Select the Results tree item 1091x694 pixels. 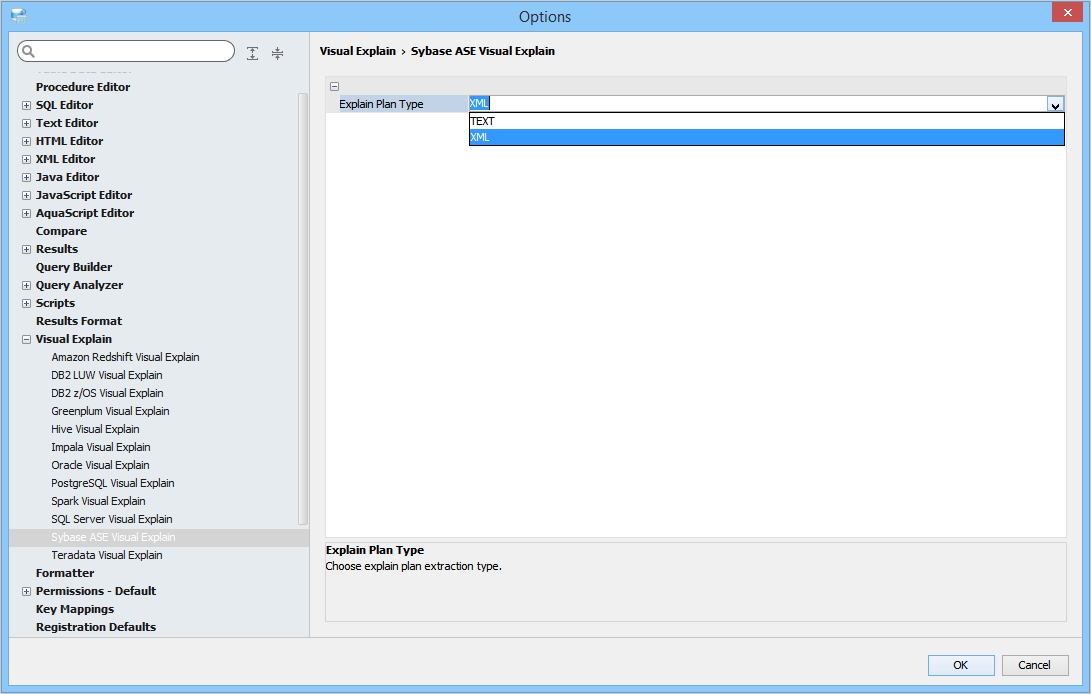pyautogui.click(x=57, y=249)
